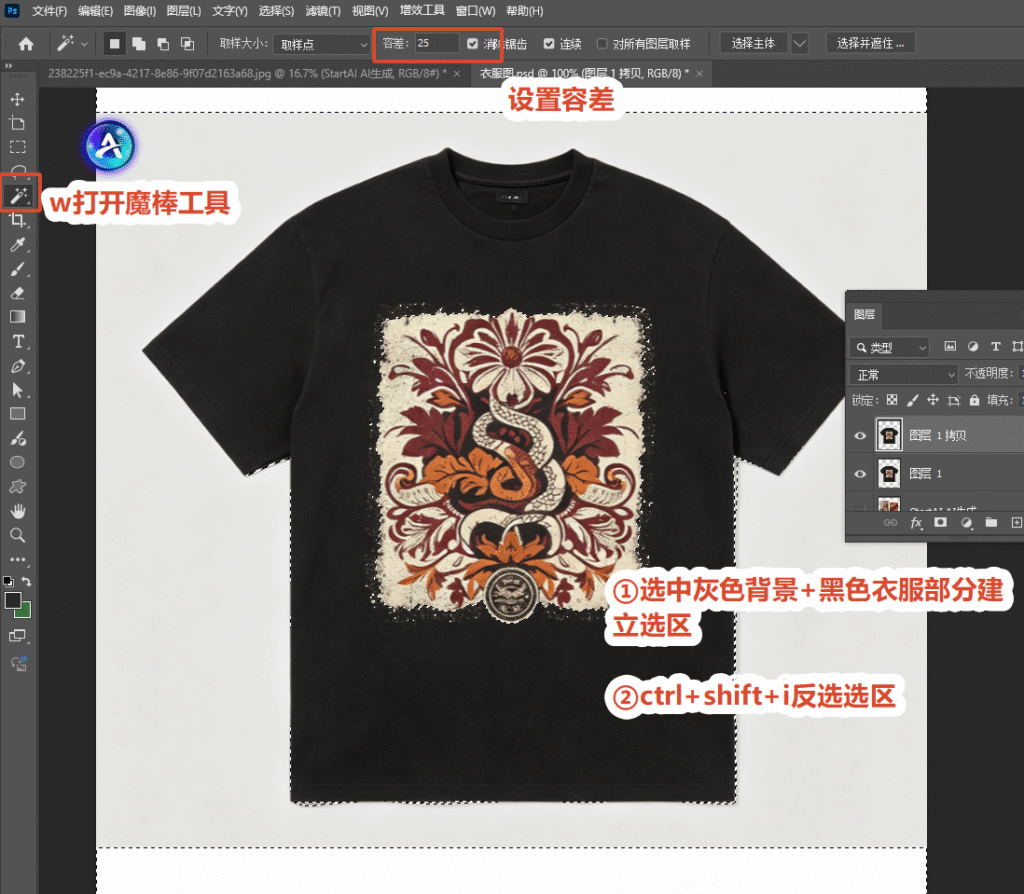Toggle lock all padlock icon
The width and height of the screenshot is (1024, 894).
coord(974,400)
